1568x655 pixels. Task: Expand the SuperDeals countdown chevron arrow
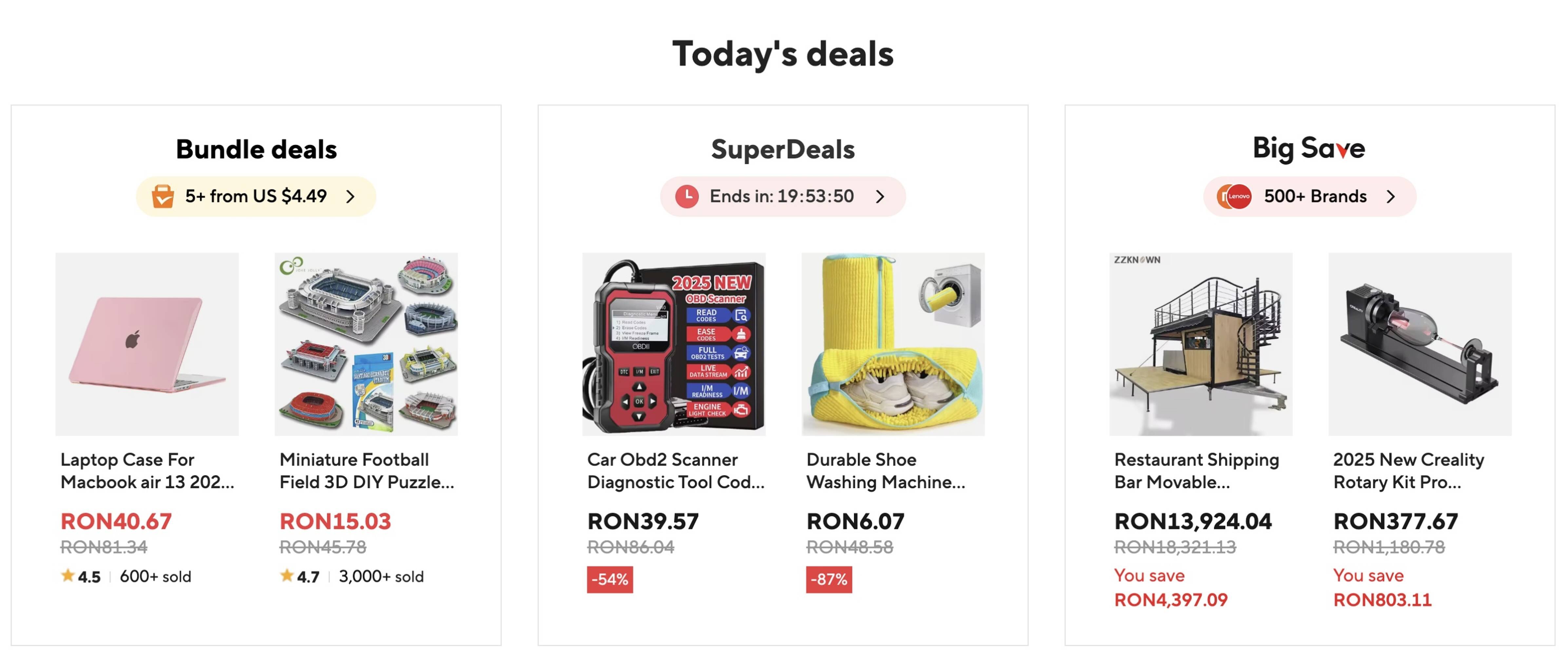(x=880, y=196)
